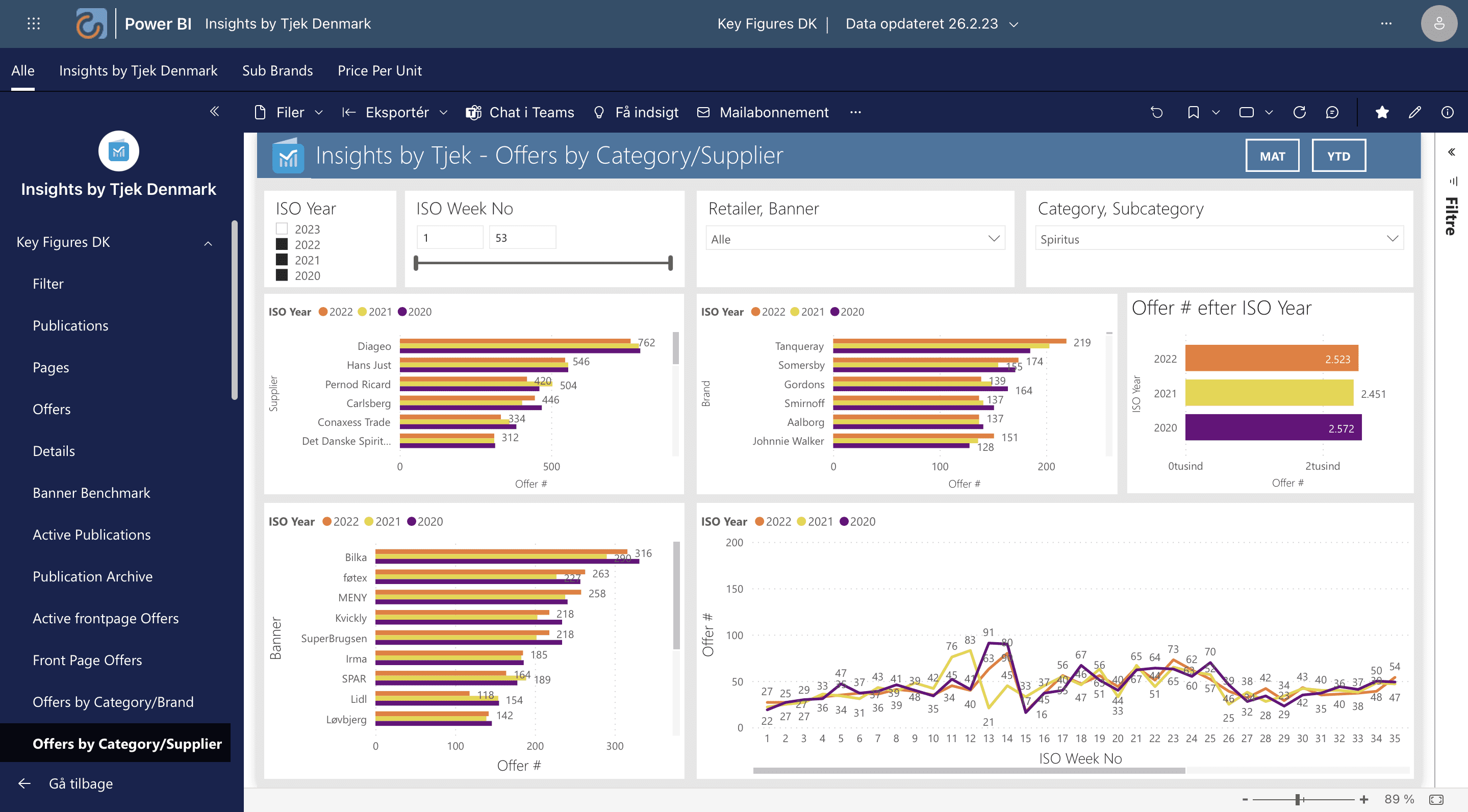1468x812 pixels.
Task: Click the zoom slider handle at bottom
Action: tap(1298, 799)
